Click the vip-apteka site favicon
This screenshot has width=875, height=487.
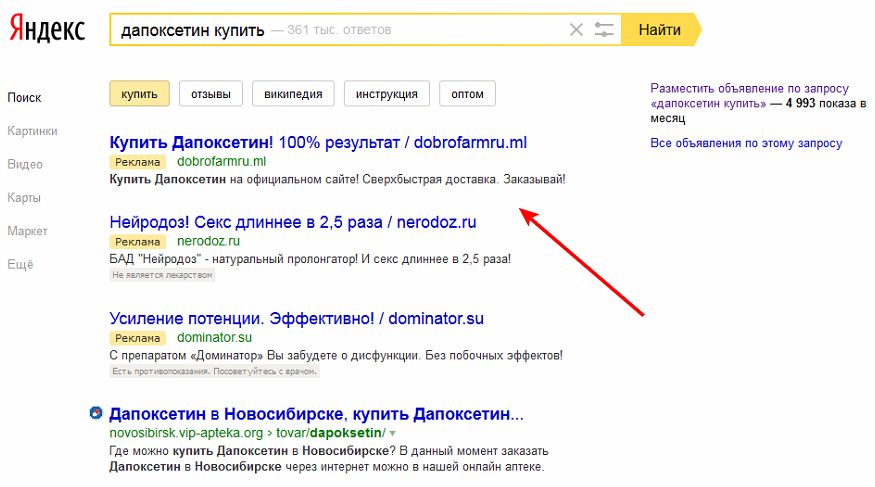click(96, 413)
